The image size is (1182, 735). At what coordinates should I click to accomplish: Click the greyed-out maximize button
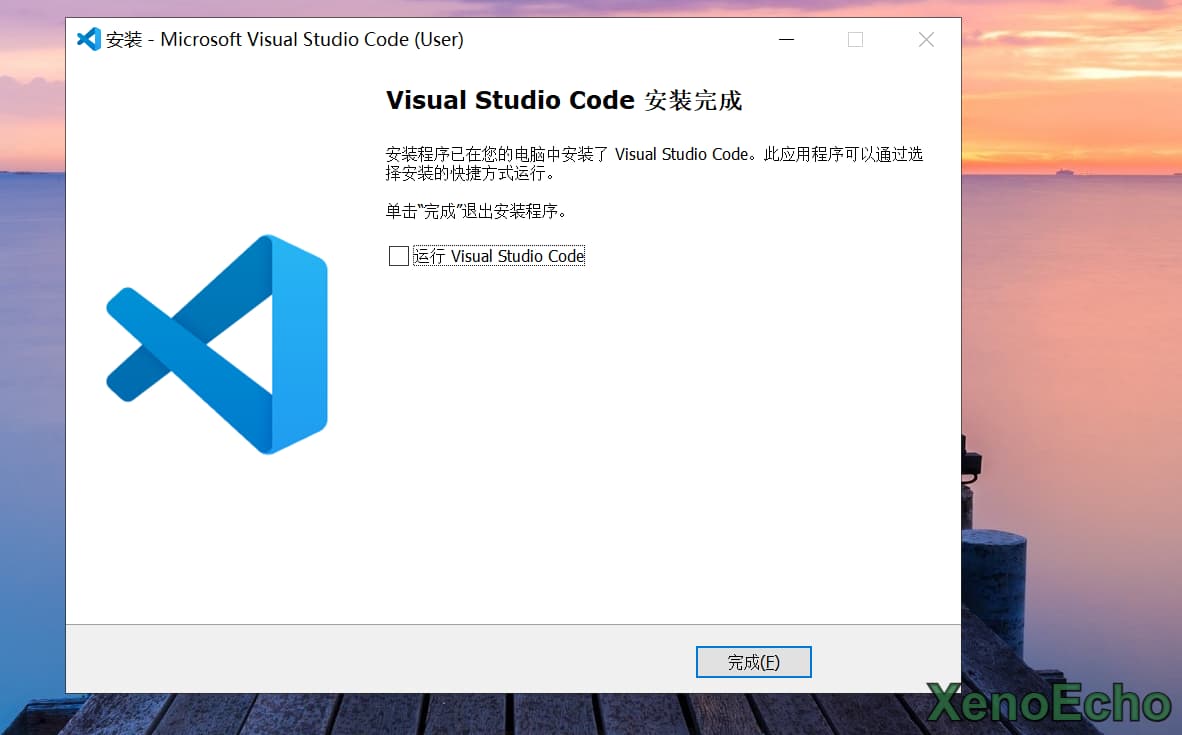[x=855, y=40]
